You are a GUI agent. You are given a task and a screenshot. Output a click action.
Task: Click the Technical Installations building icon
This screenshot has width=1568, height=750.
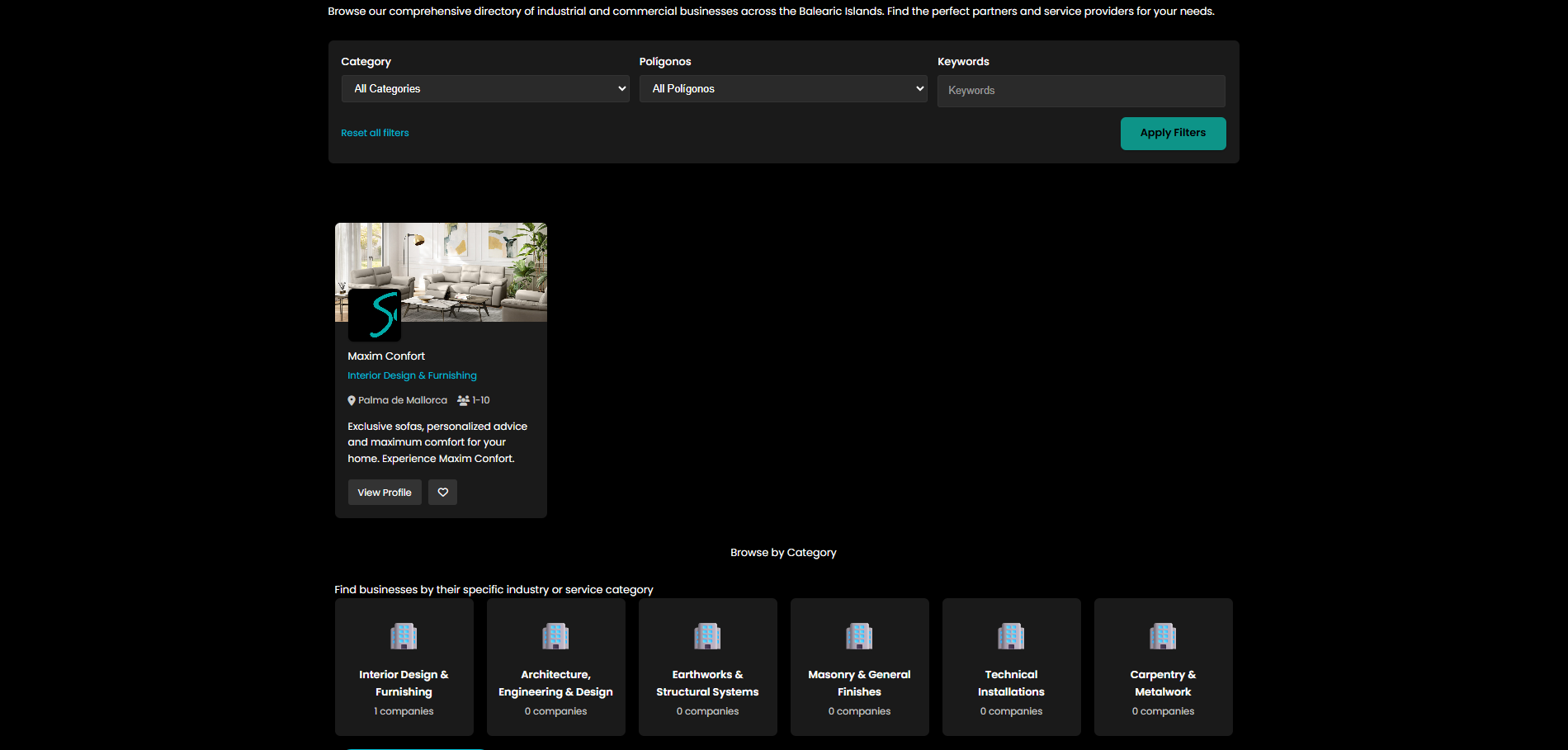coord(1011,636)
